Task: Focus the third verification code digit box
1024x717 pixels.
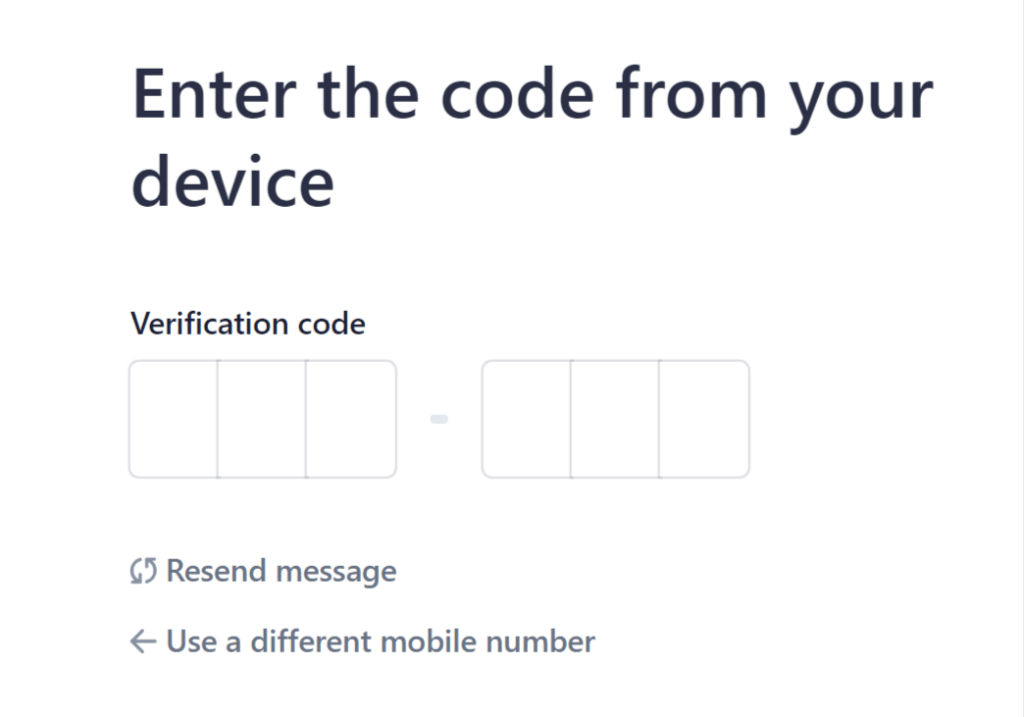Action: [x=351, y=419]
